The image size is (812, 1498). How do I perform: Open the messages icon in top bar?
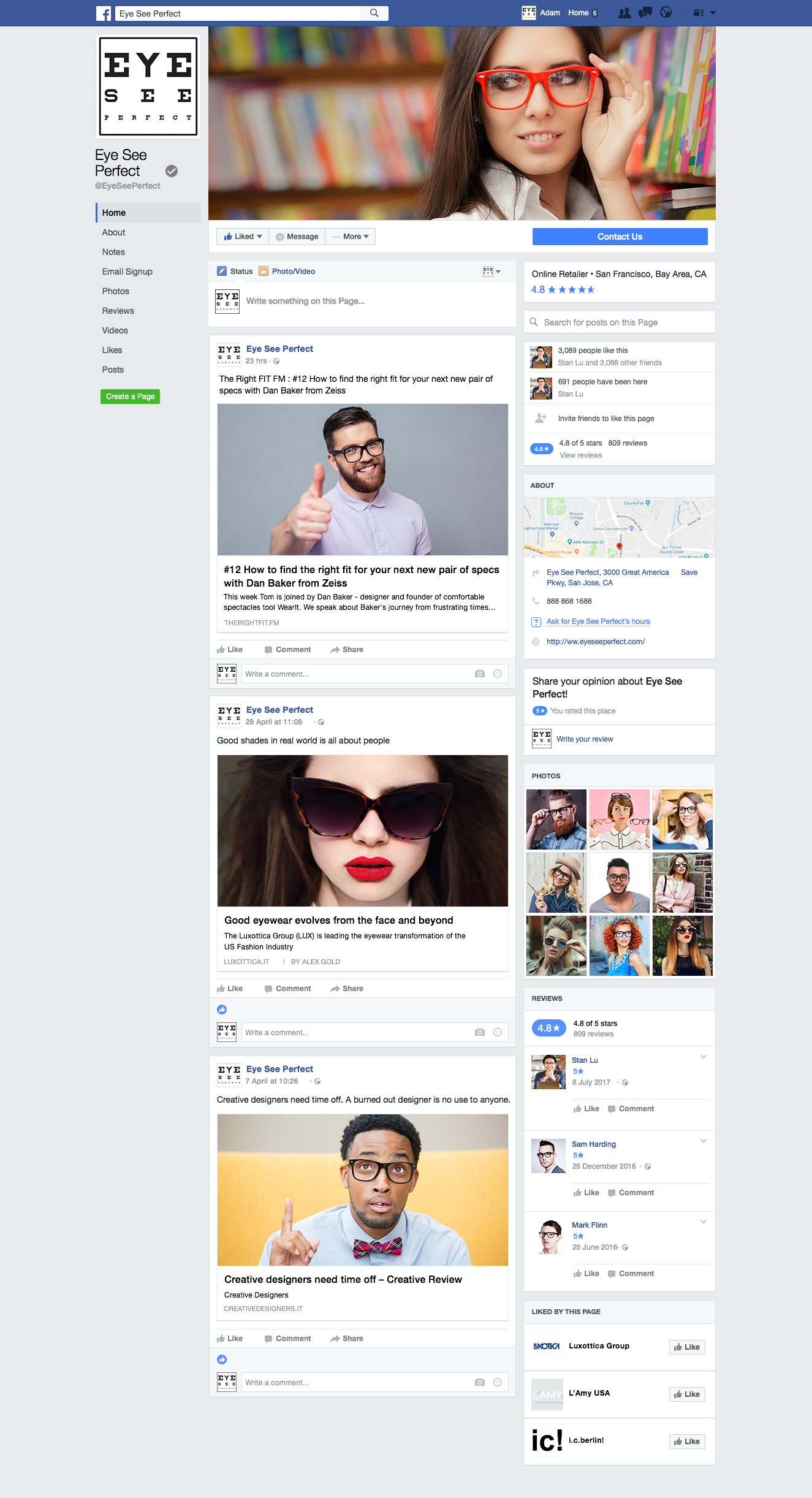tap(645, 13)
